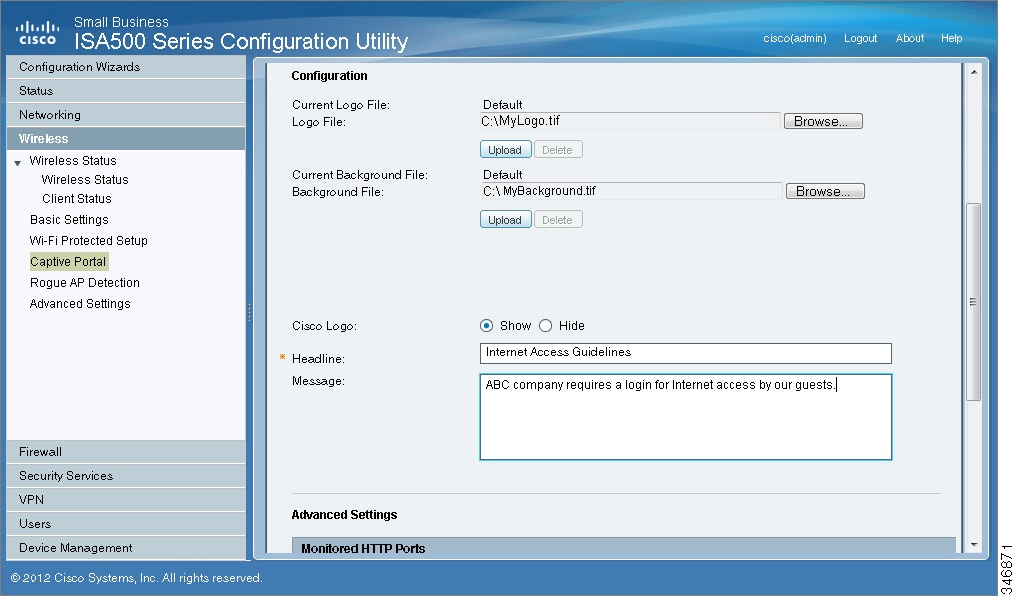The height and width of the screenshot is (596, 1015).
Task: Click the sidebar splitter handle
Action: coord(249,313)
